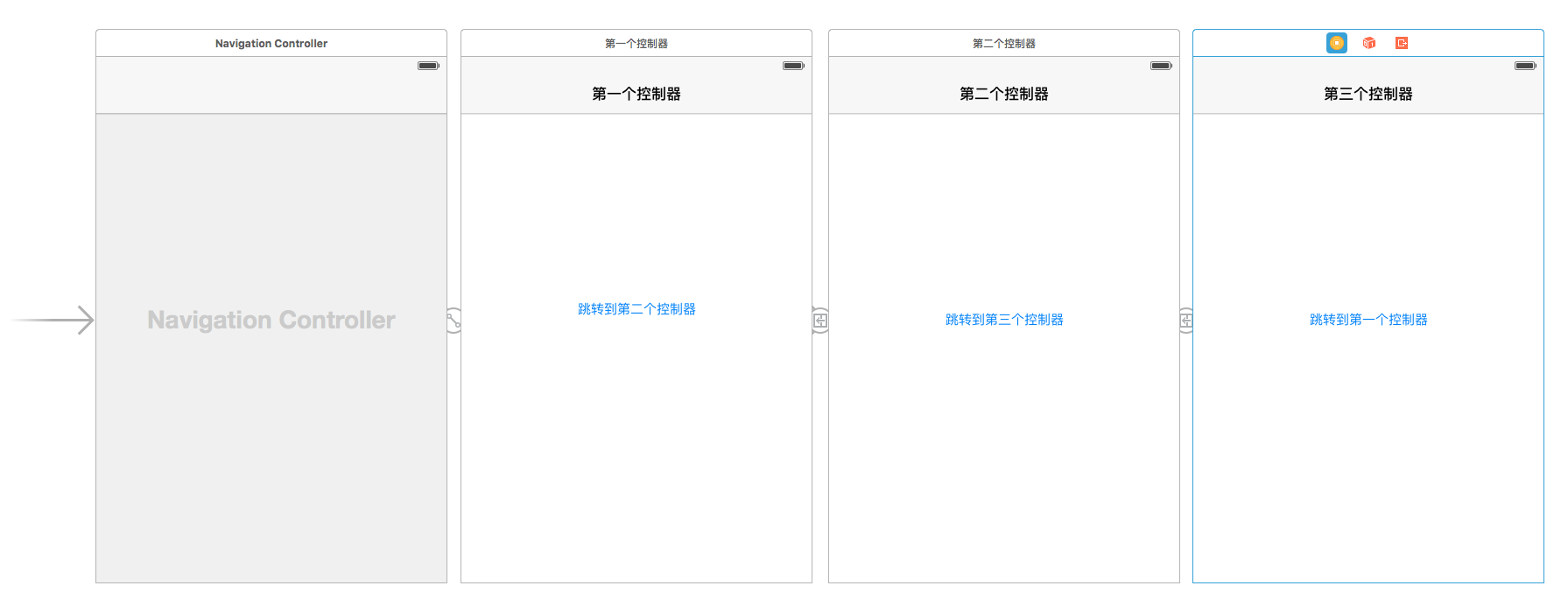Viewport: 1568px width, 614px height.
Task: Select show segue between first and second controllers
Action: point(820,320)
